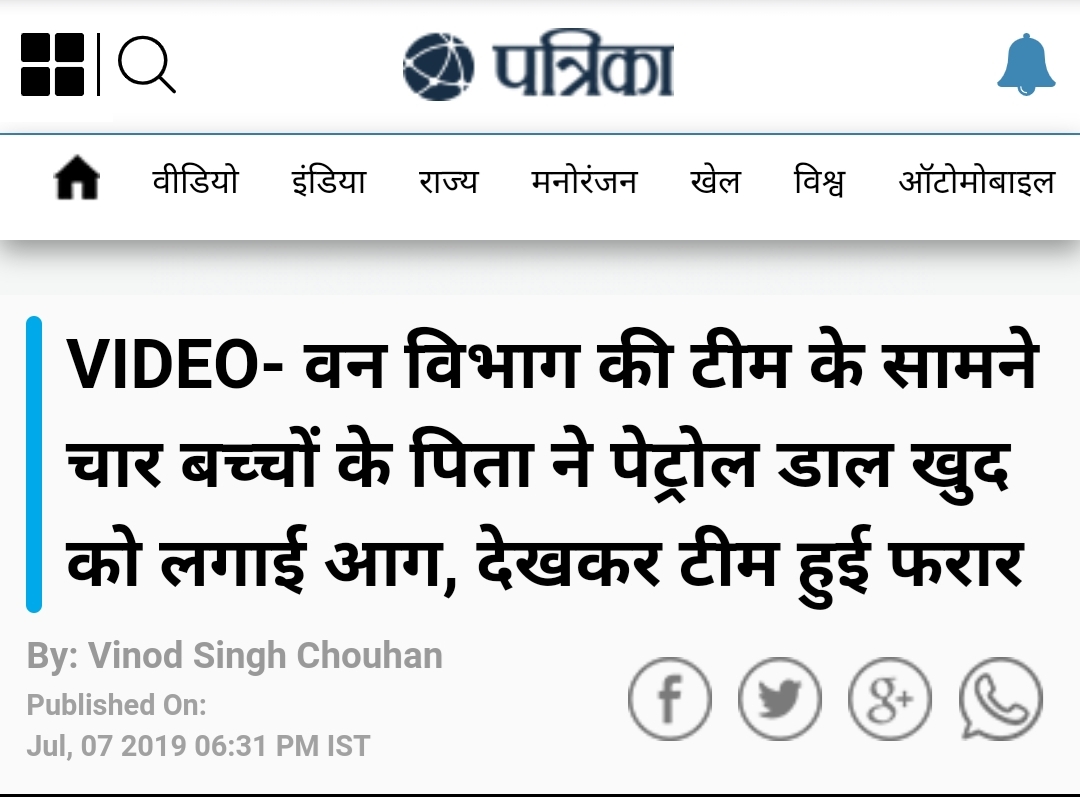Screen dimensions: 1080x797
Task: Share article on Twitter
Action: [780, 698]
